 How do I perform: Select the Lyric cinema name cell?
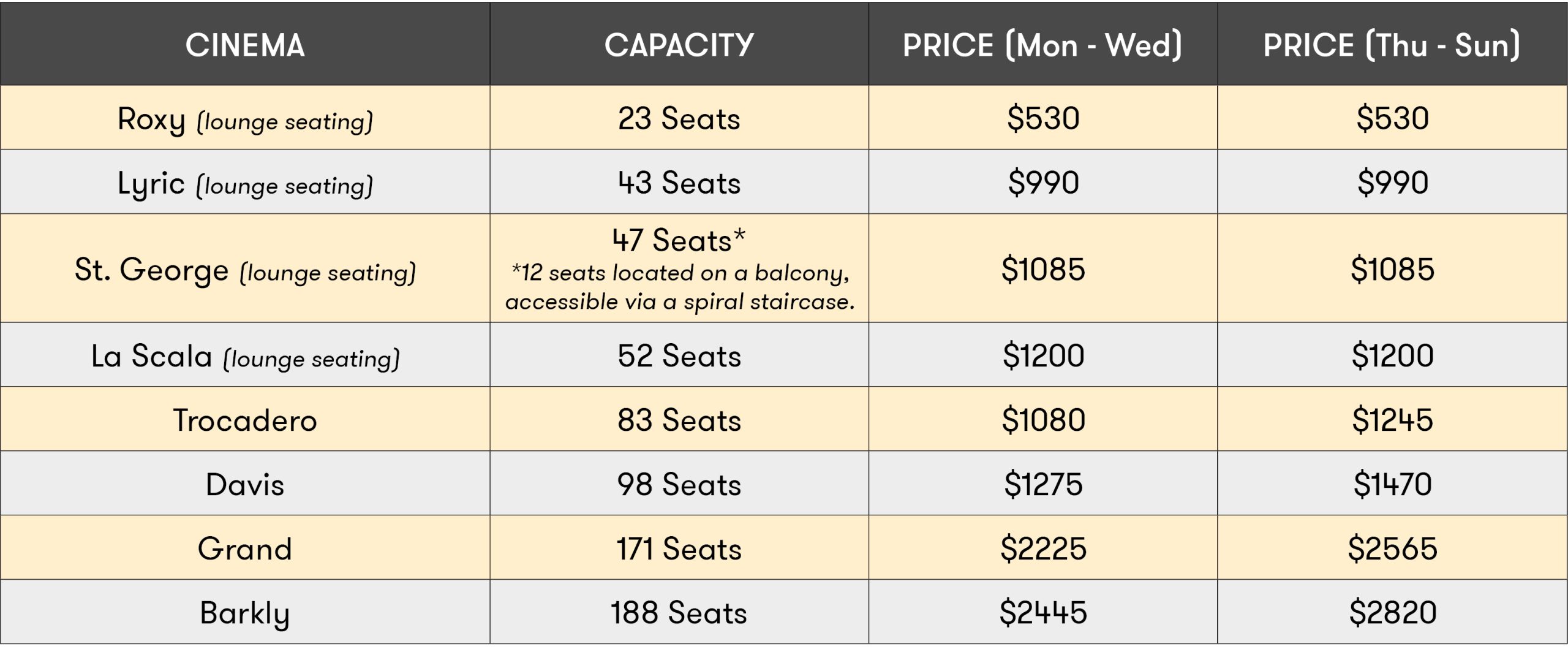245,184
